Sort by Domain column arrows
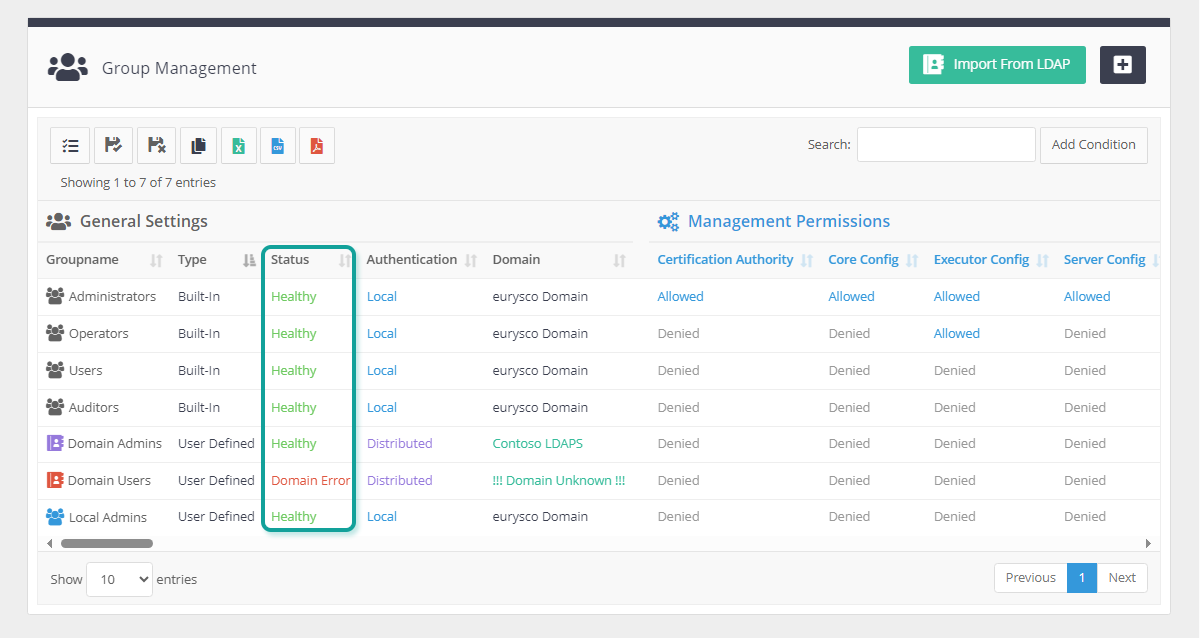1200x638 pixels. click(x=620, y=260)
